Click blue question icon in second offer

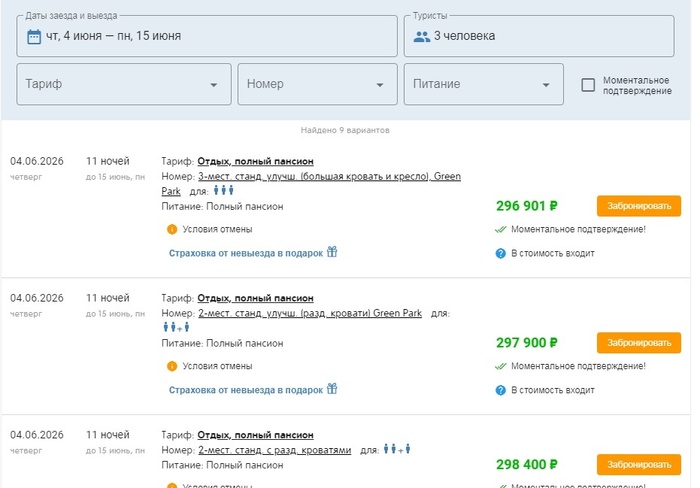(x=500, y=390)
